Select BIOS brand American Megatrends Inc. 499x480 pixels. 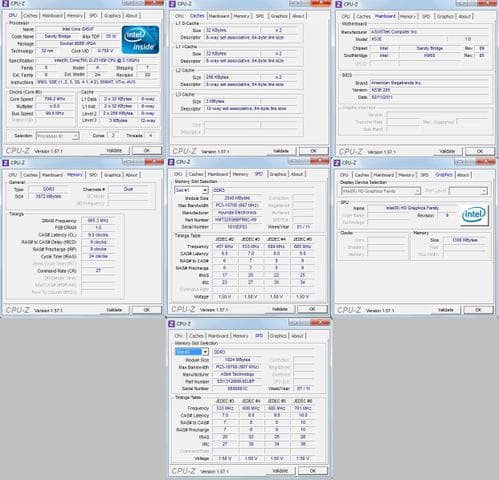coord(430,83)
